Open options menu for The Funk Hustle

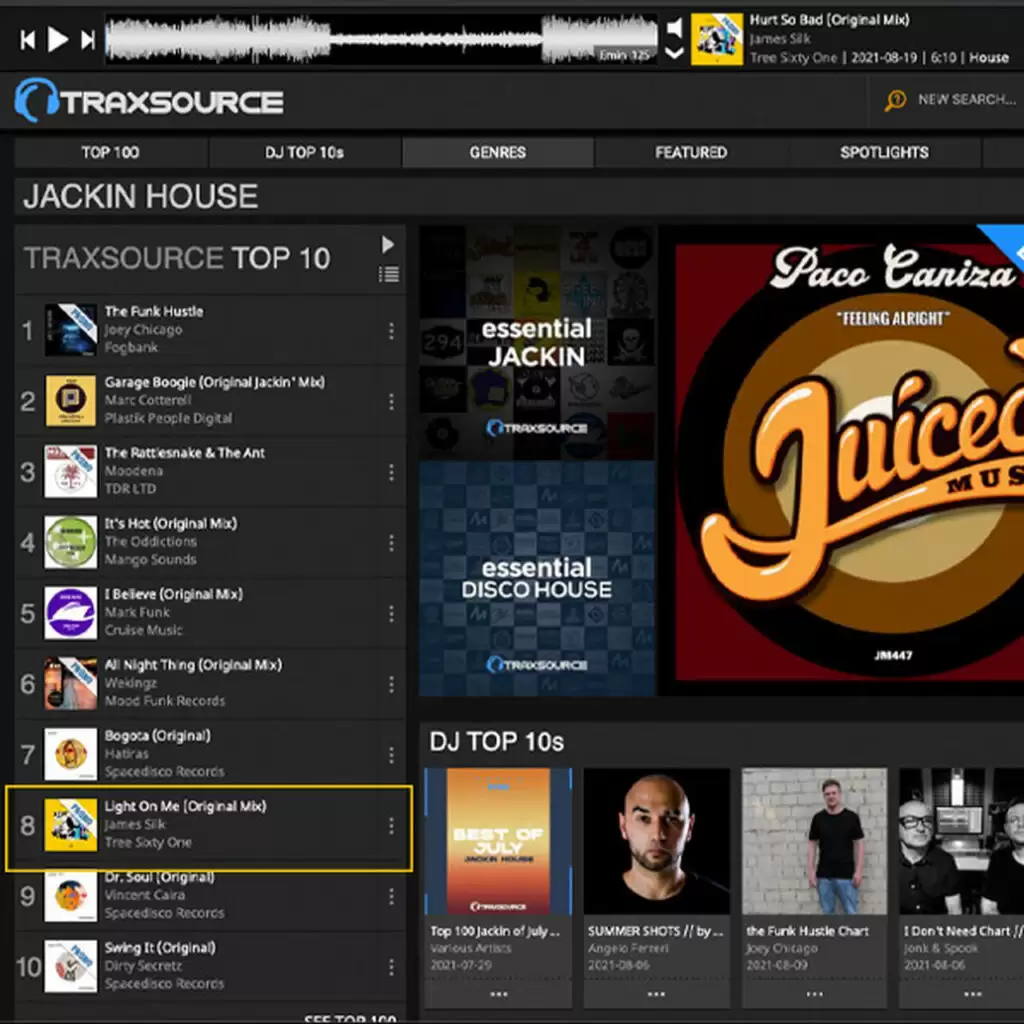coord(391,331)
